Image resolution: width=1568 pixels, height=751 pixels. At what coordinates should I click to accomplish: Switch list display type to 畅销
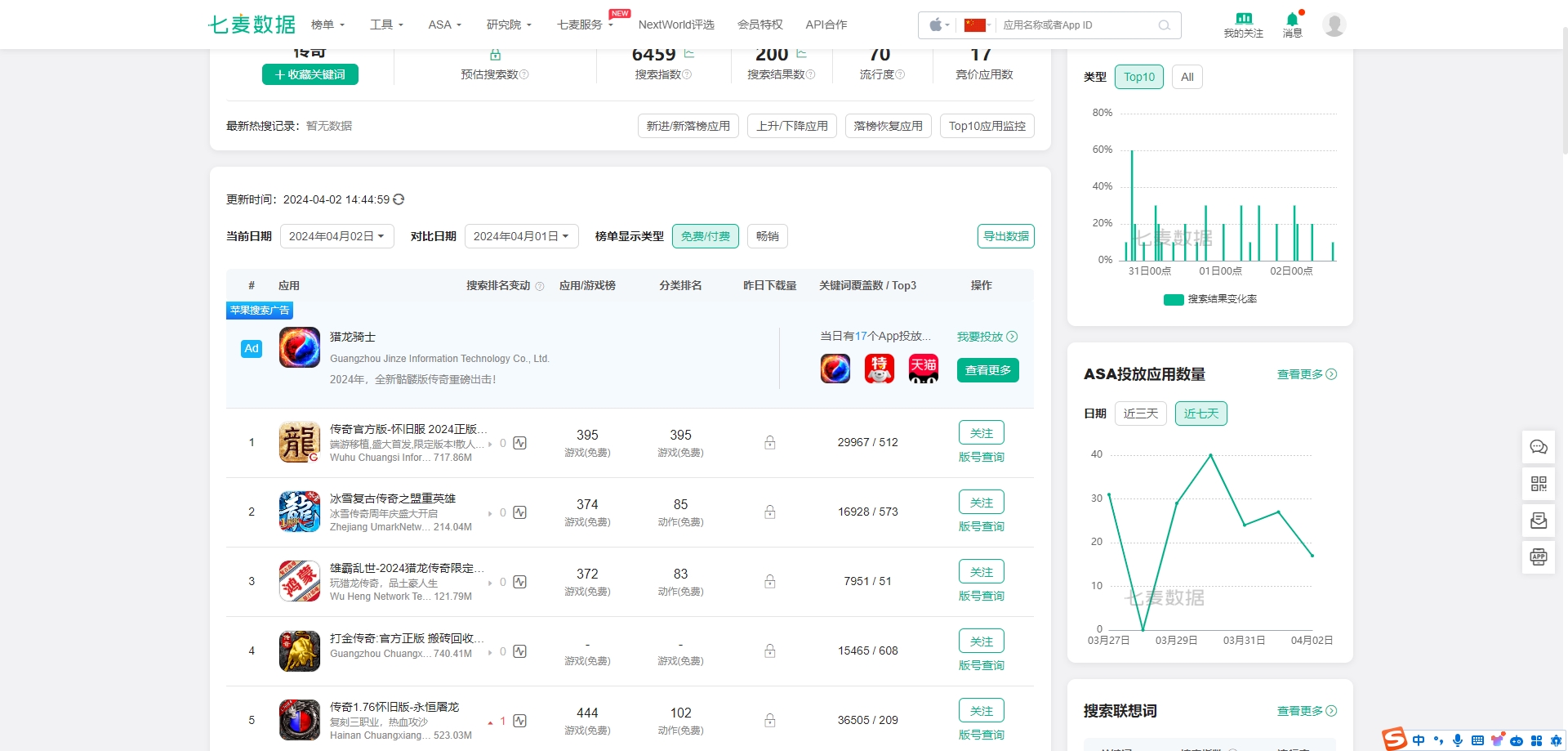(767, 236)
